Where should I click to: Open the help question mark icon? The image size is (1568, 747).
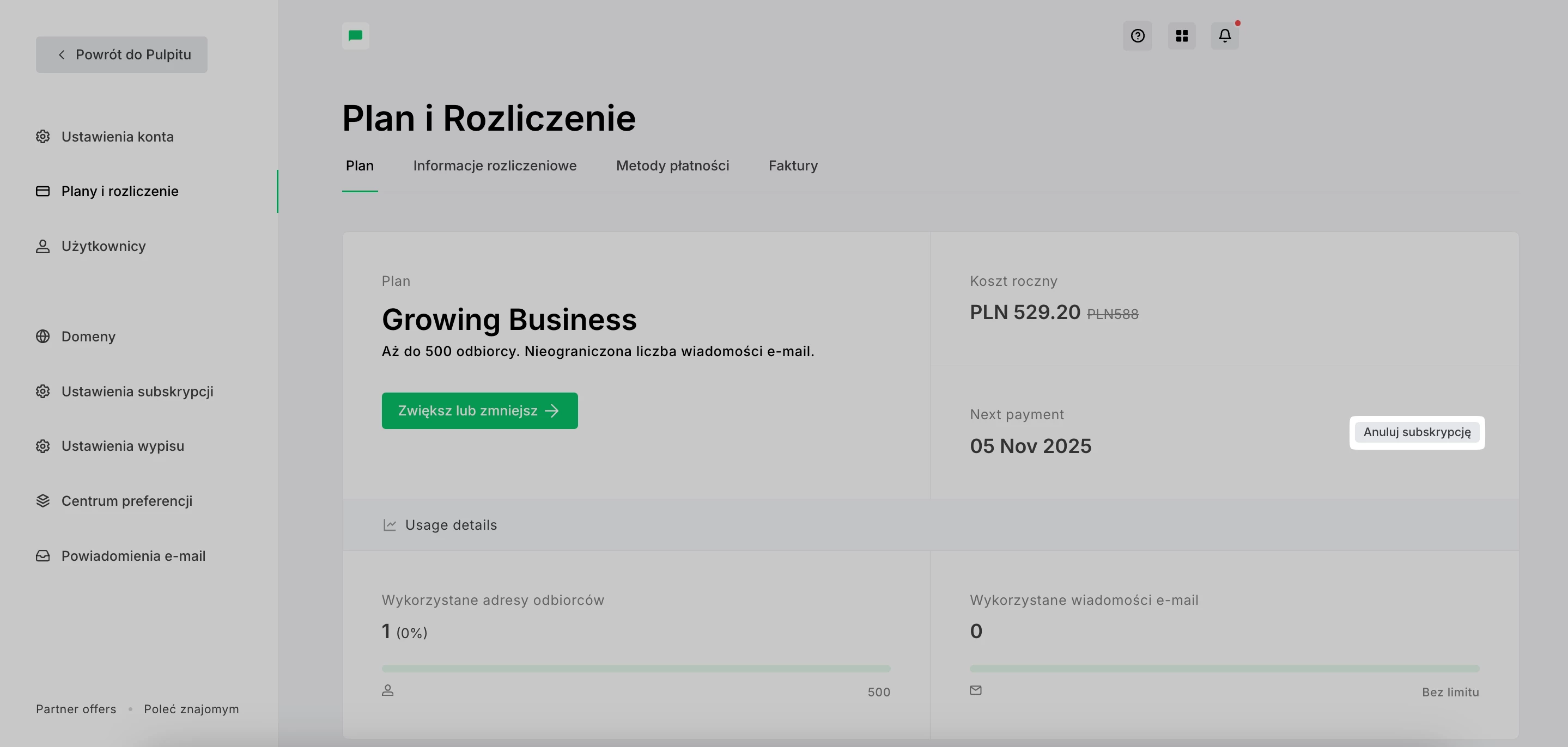coord(1137,36)
